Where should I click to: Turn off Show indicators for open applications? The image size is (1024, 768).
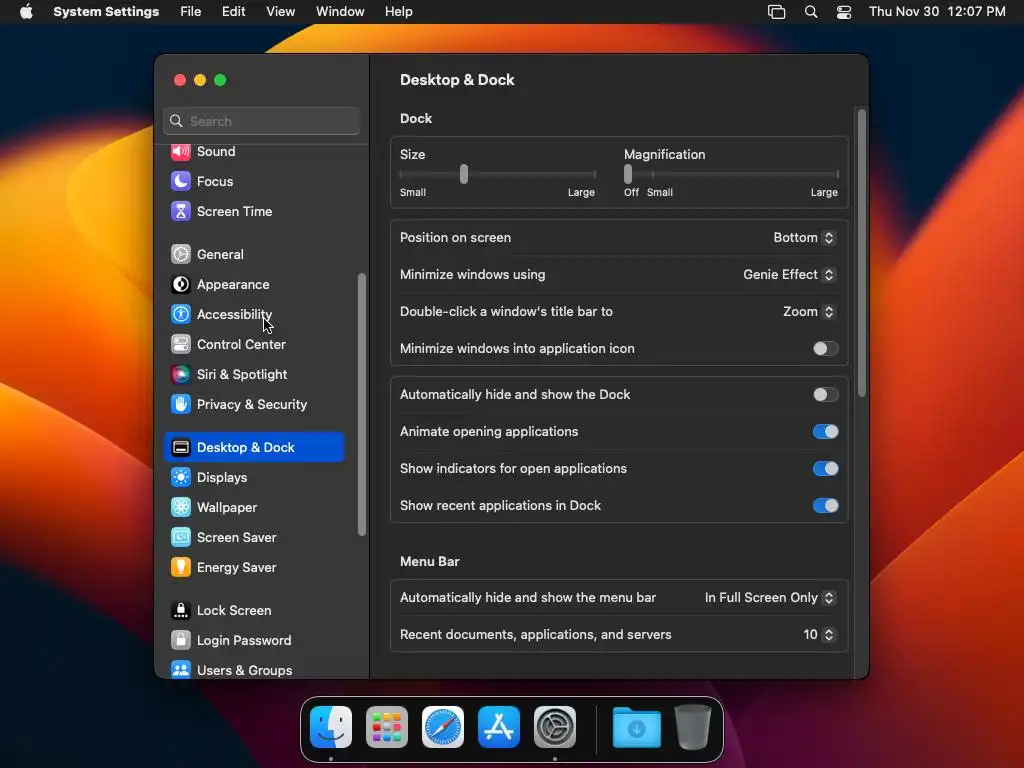[x=825, y=469]
